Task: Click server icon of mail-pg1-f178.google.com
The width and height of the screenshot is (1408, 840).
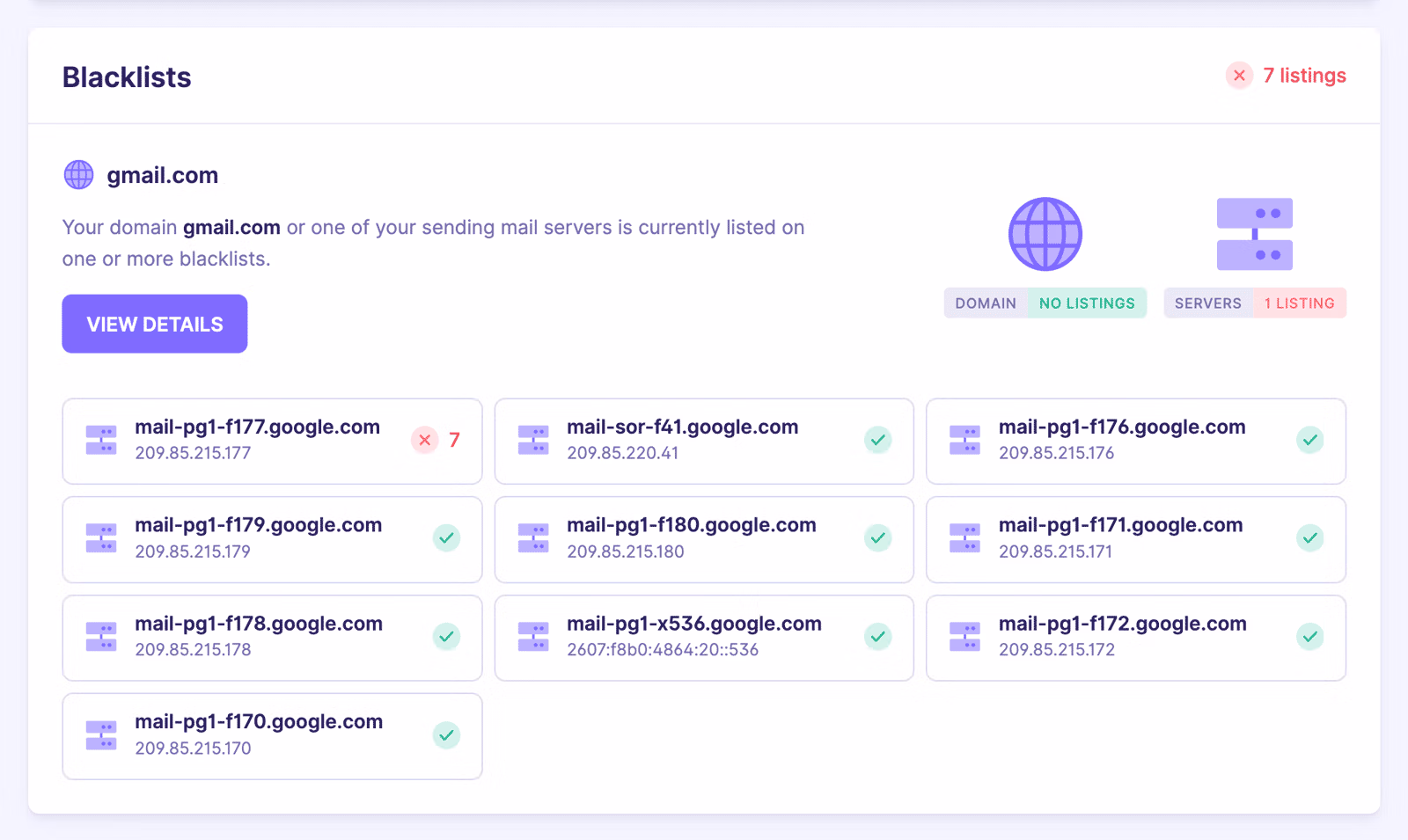Action: [x=101, y=636]
